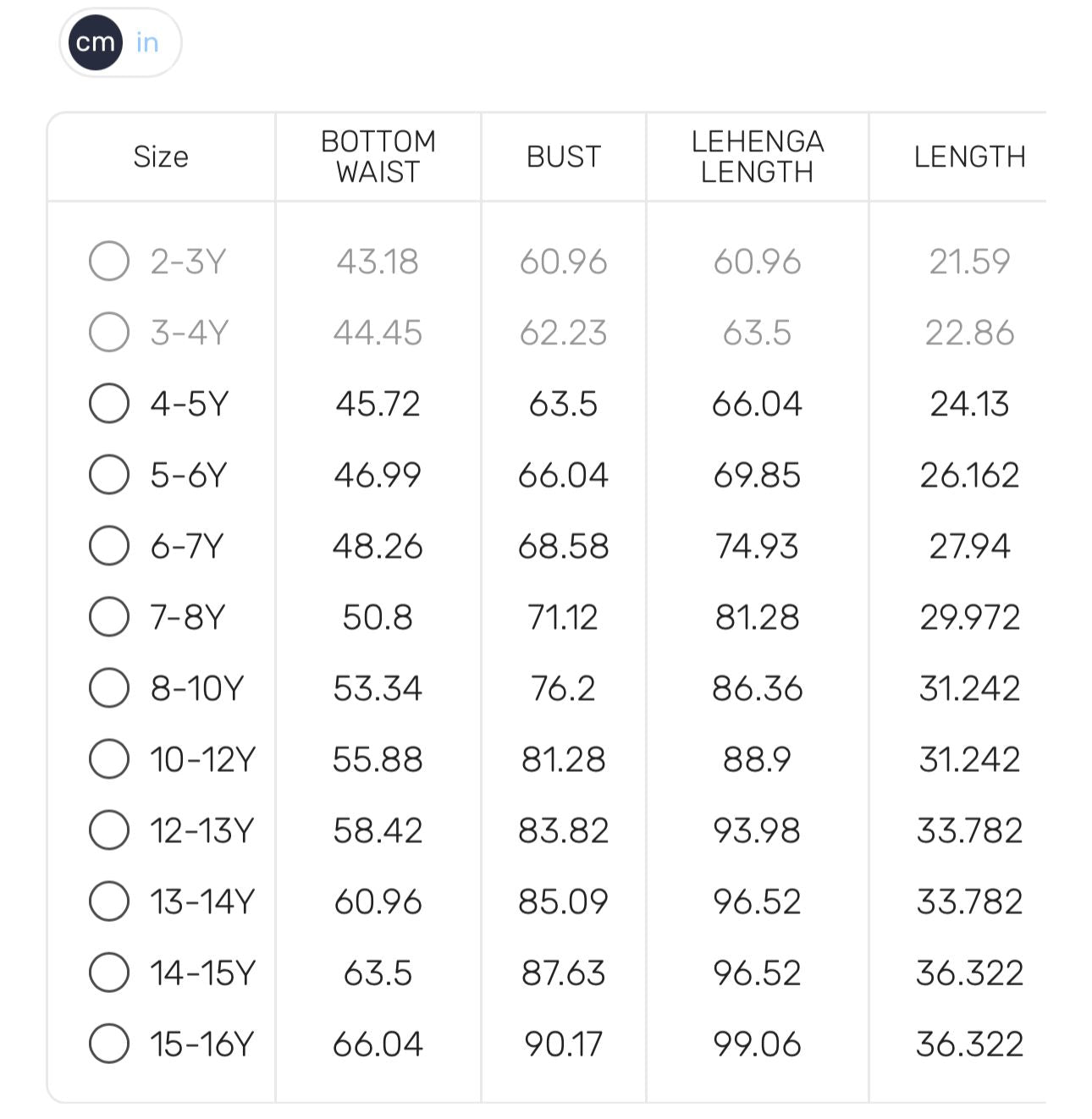This screenshot has width=1092, height=1119.
Task: Click the BOTTOM WAIST column header
Action: click(x=378, y=157)
